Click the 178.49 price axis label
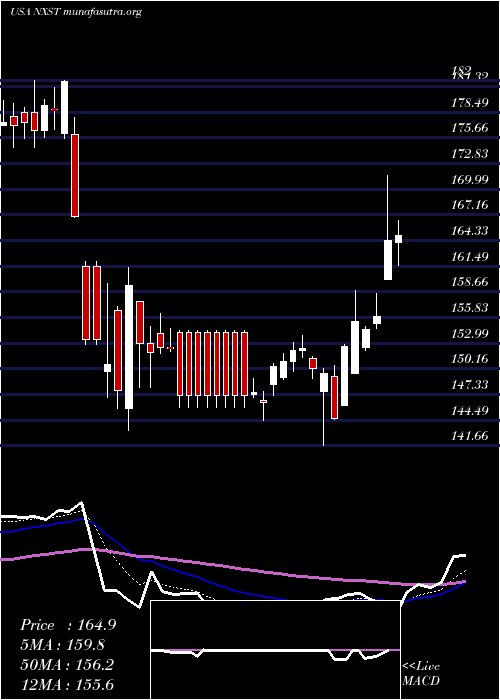 click(x=469, y=103)
